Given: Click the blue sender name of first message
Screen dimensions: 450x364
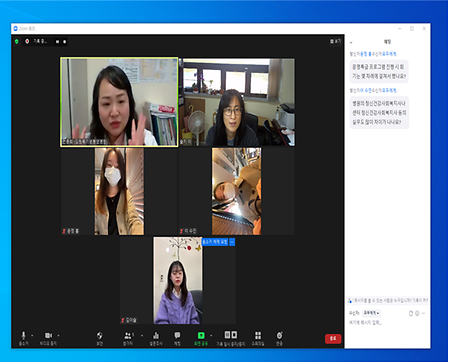Looking at the screenshot, I should [x=365, y=54].
